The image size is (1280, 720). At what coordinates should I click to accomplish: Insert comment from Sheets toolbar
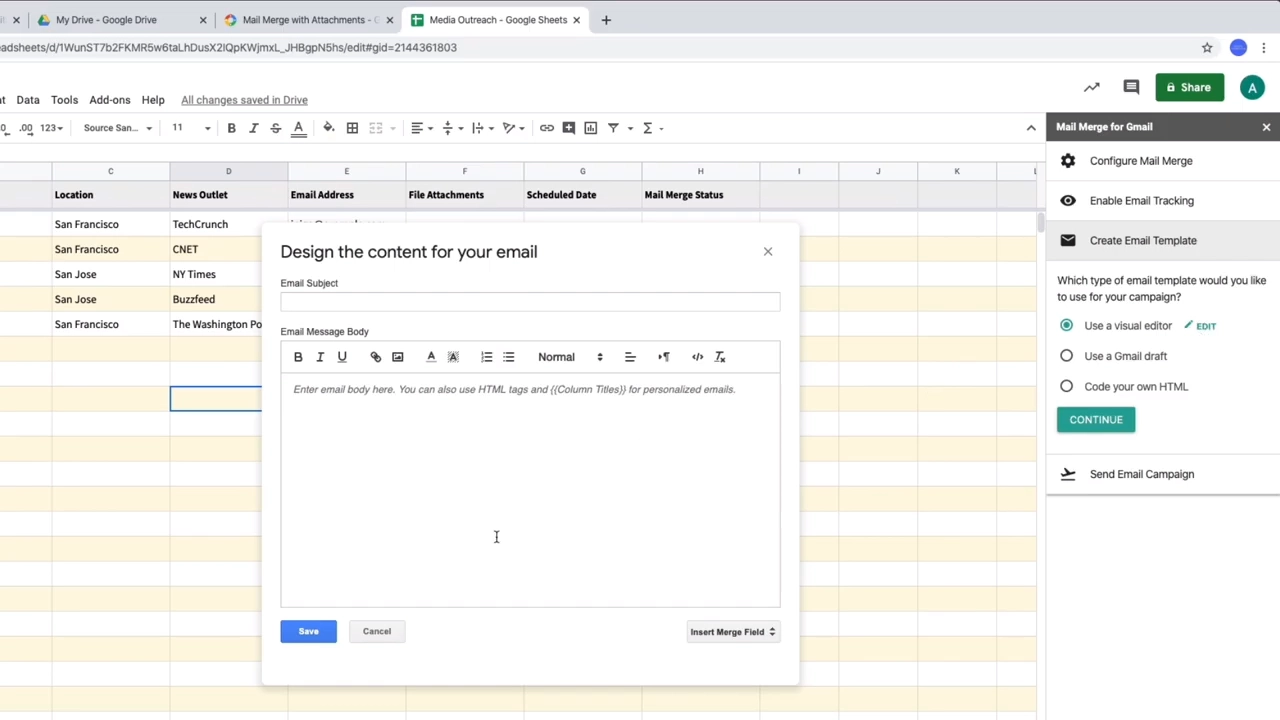[569, 128]
